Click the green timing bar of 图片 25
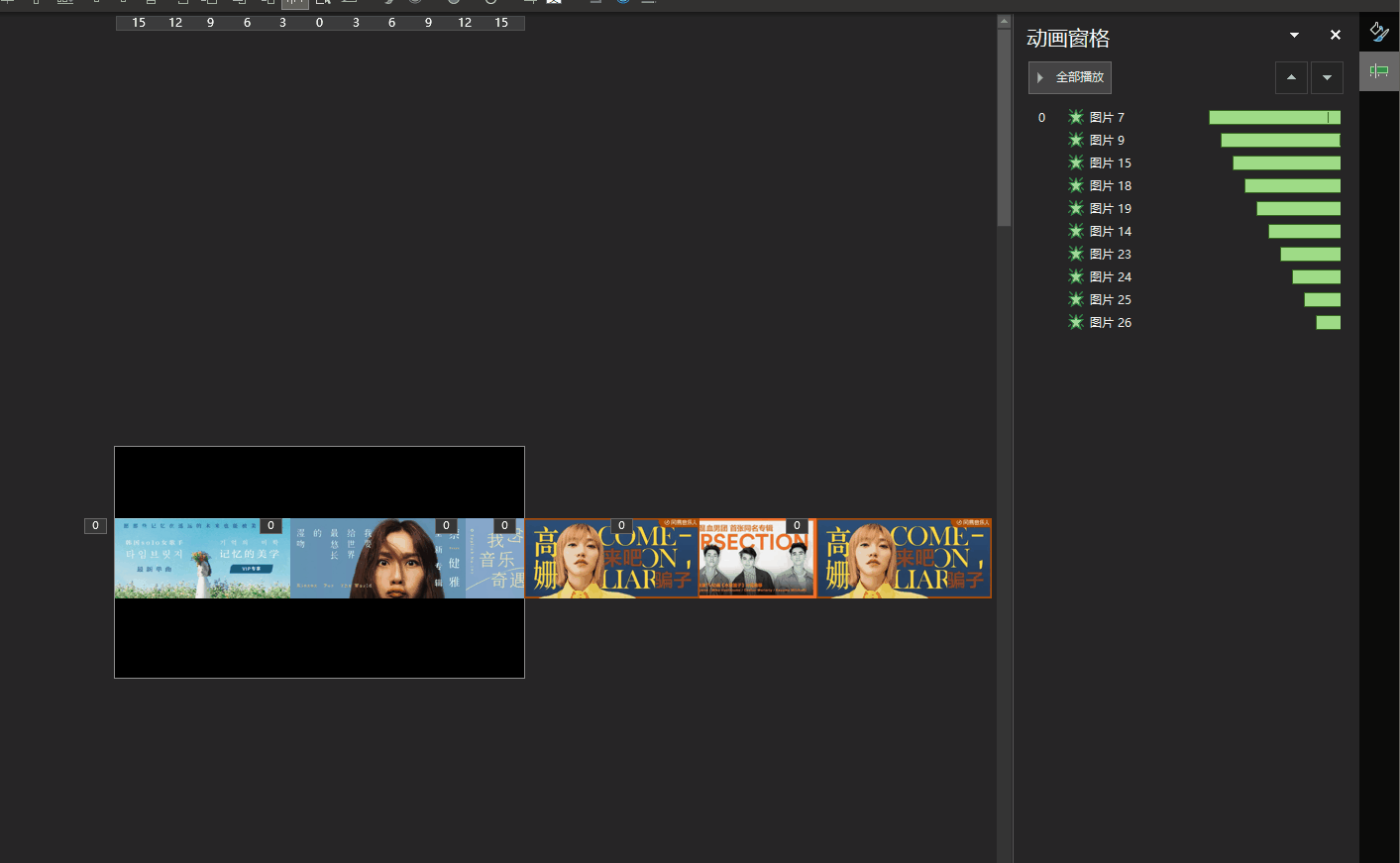 coord(1323,299)
